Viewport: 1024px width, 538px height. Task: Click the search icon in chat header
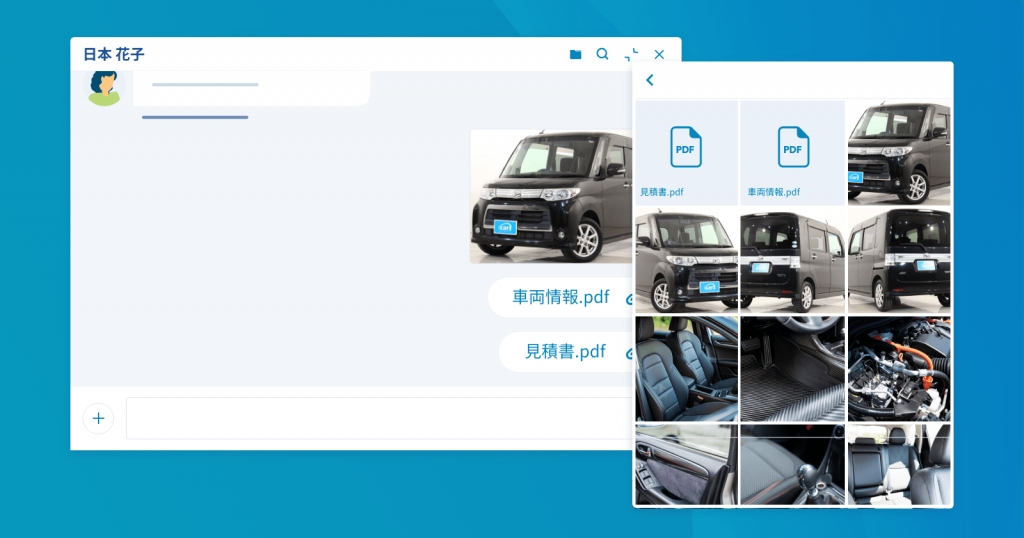click(602, 54)
